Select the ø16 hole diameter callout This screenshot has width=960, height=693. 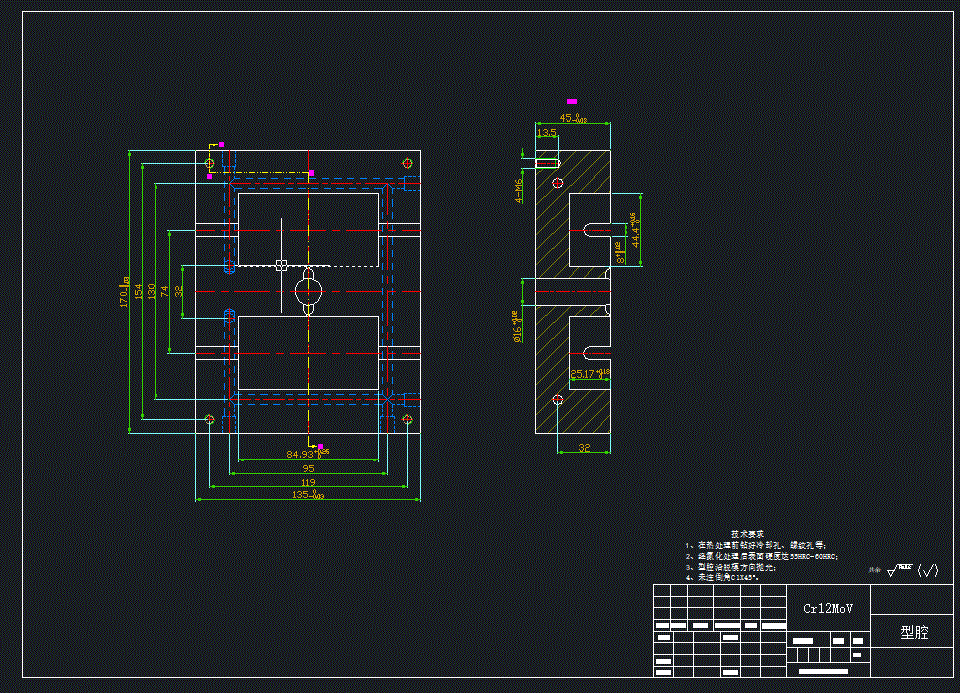(x=516, y=326)
